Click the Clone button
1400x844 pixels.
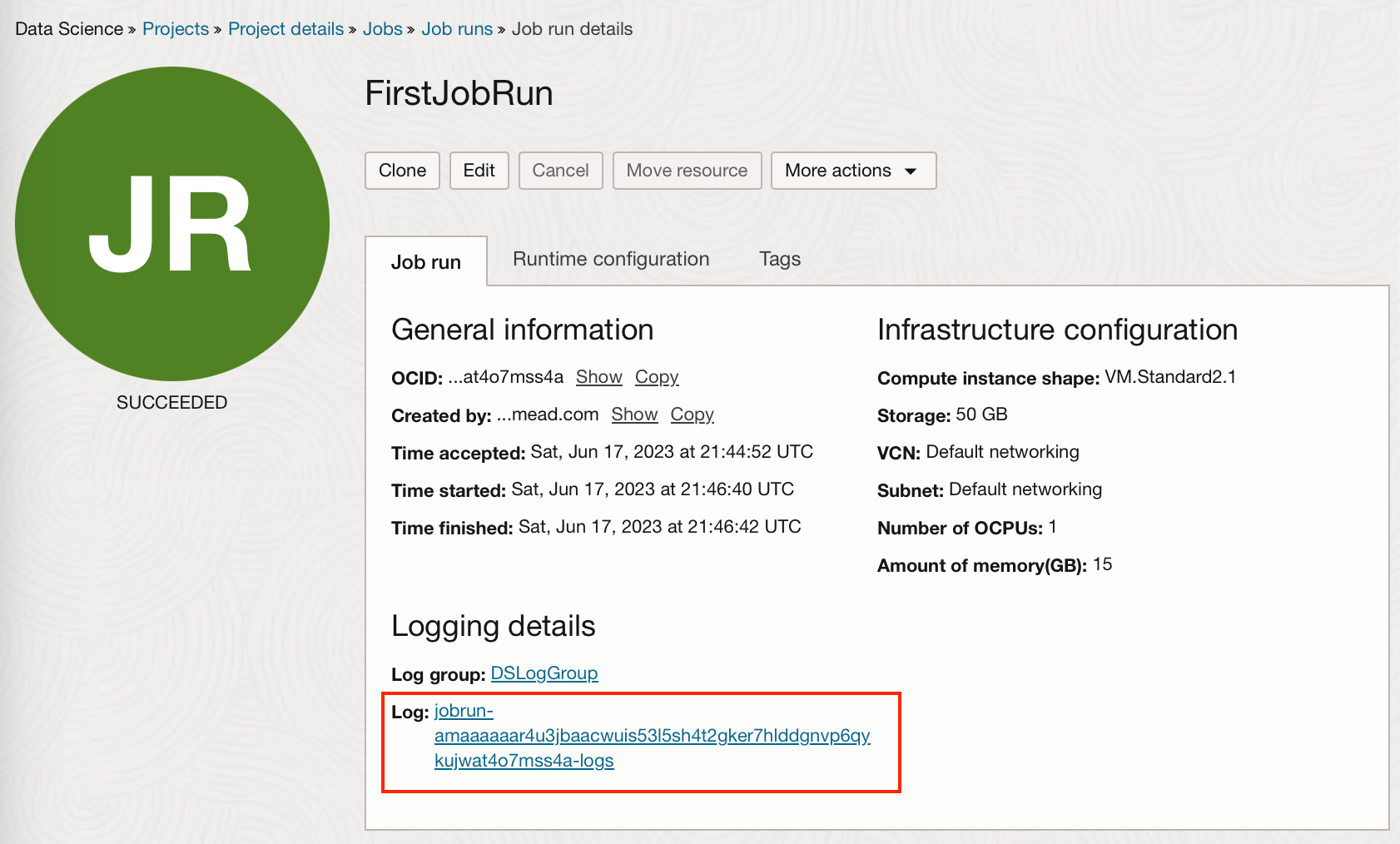pyautogui.click(x=402, y=171)
